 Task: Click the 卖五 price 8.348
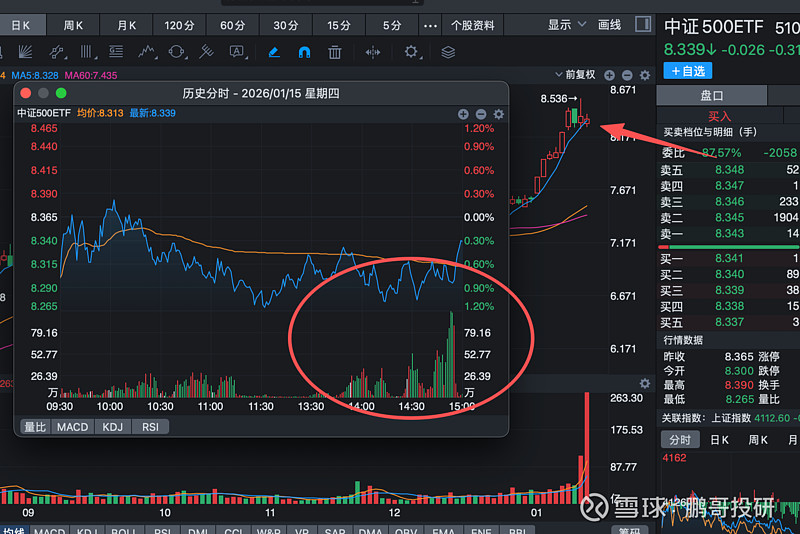(x=730, y=170)
